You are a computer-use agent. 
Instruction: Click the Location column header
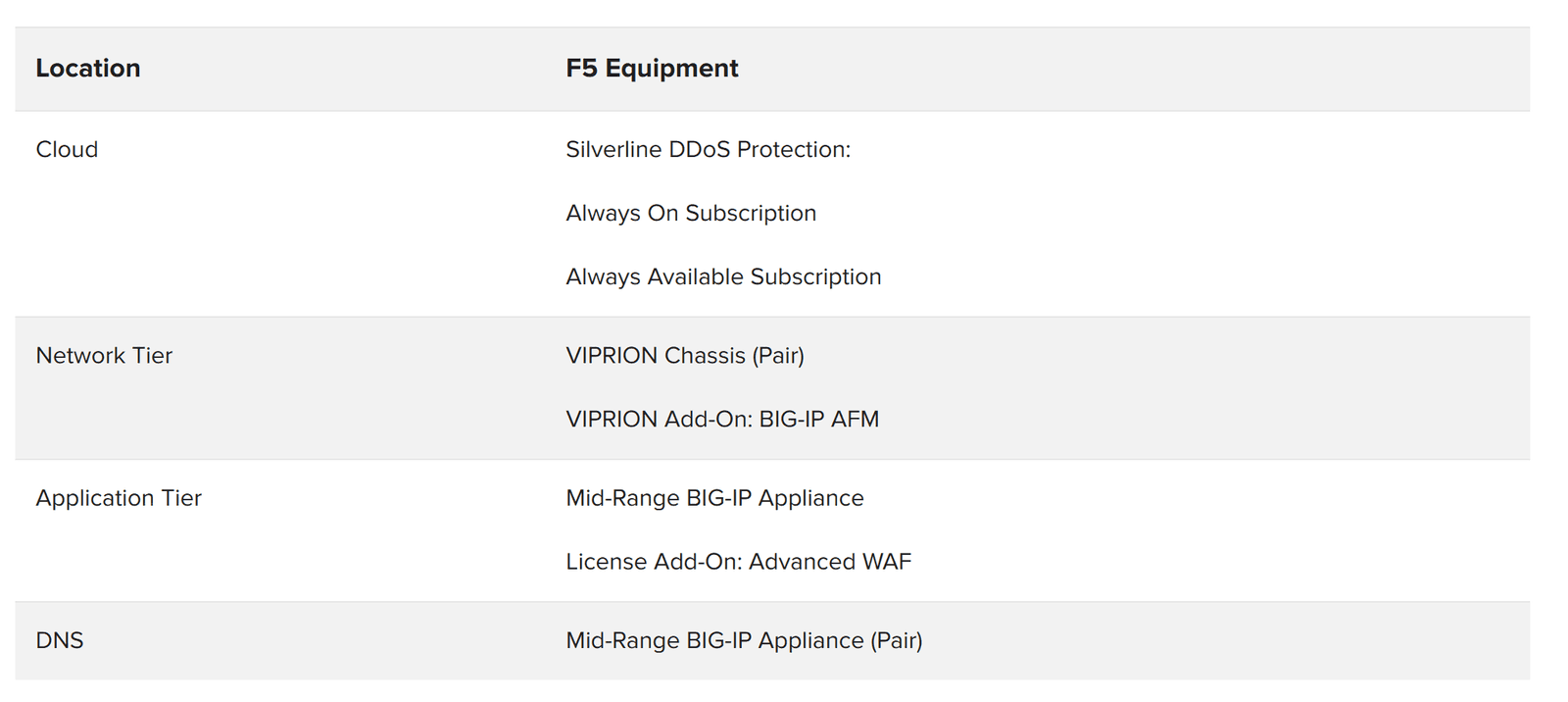tap(88, 69)
